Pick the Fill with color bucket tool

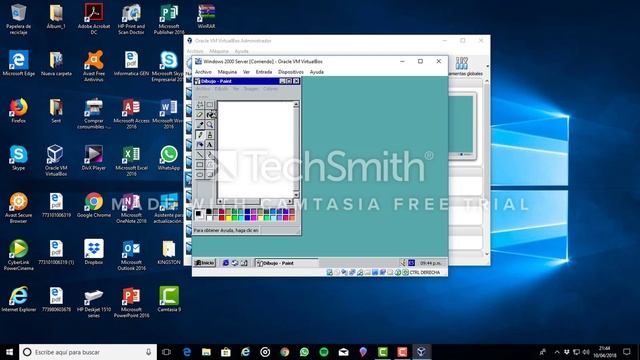(x=210, y=115)
